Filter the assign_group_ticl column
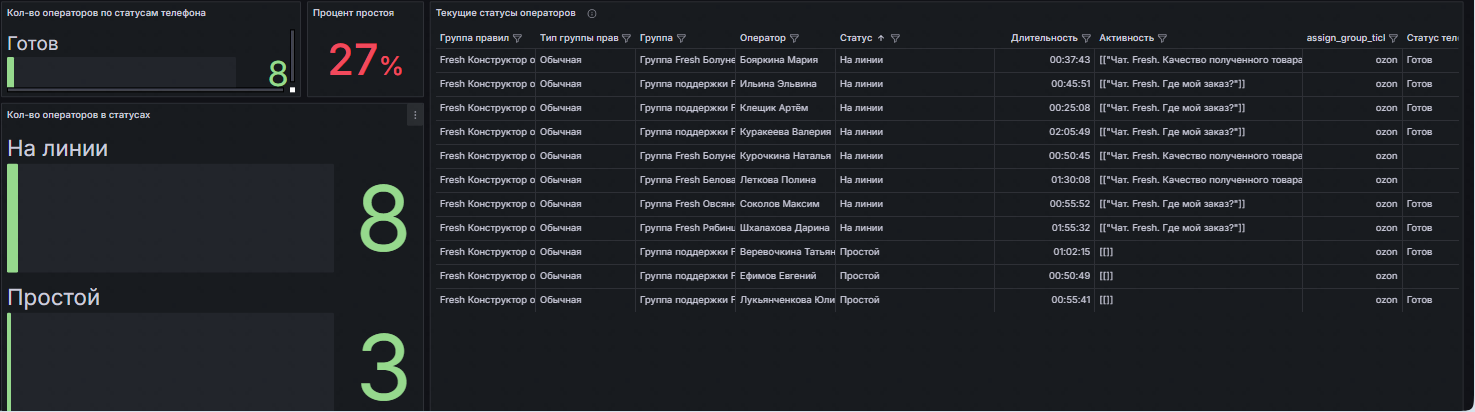 pyautogui.click(x=1393, y=39)
